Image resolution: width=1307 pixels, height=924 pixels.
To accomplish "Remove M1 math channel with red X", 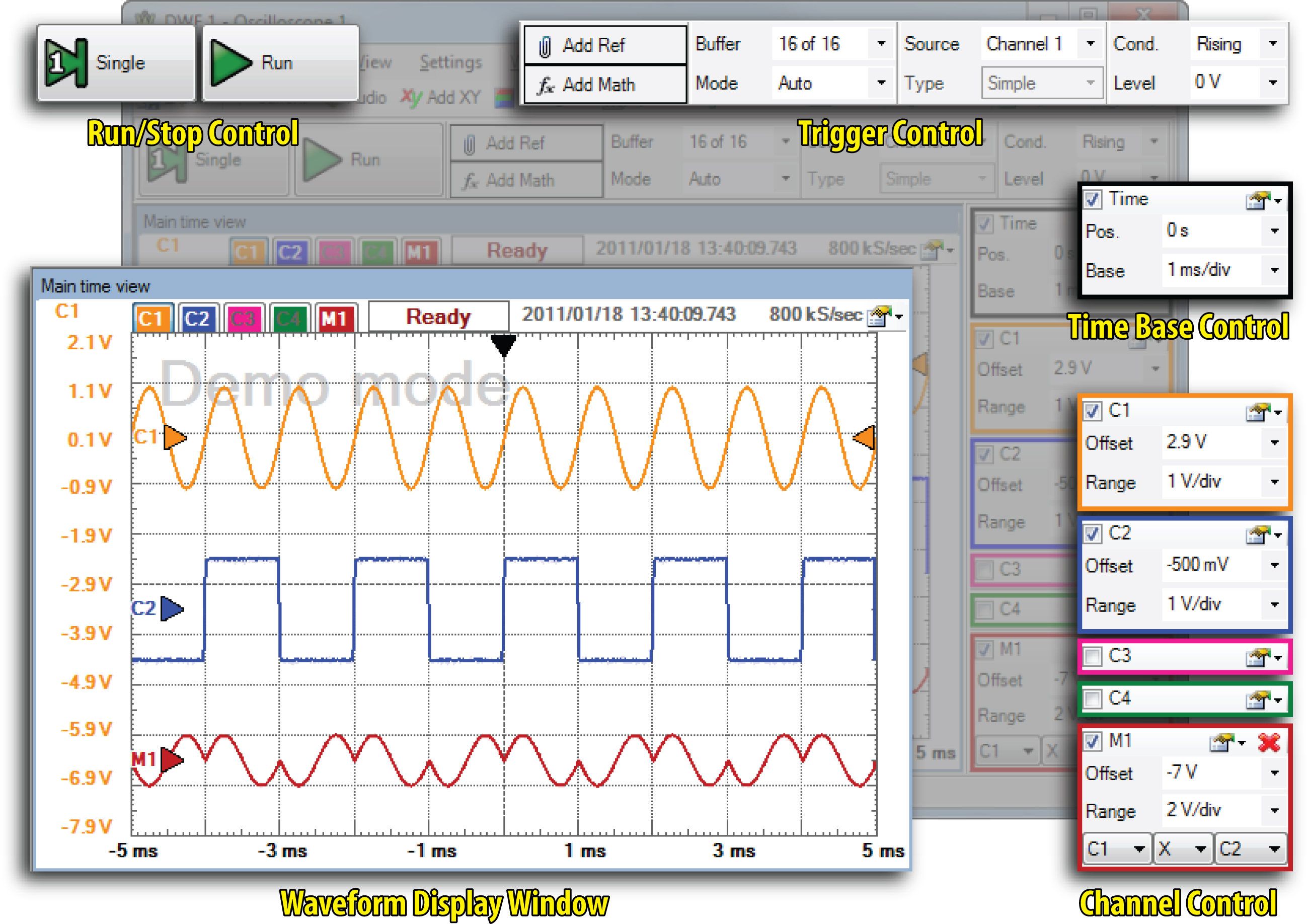I will click(1269, 742).
